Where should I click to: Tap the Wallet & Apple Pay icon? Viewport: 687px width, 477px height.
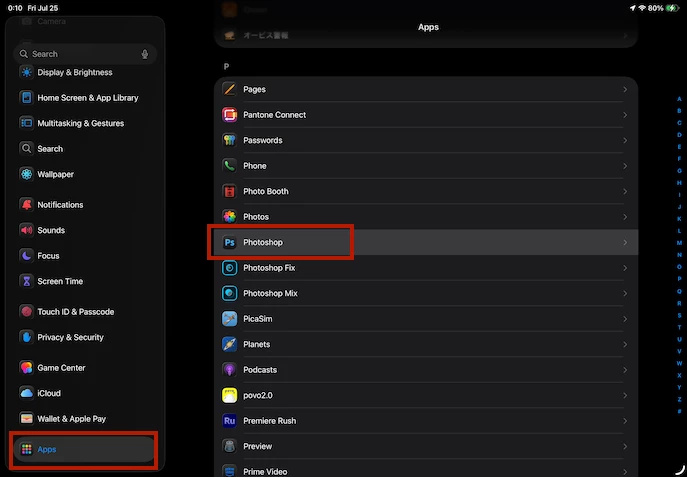point(27,419)
